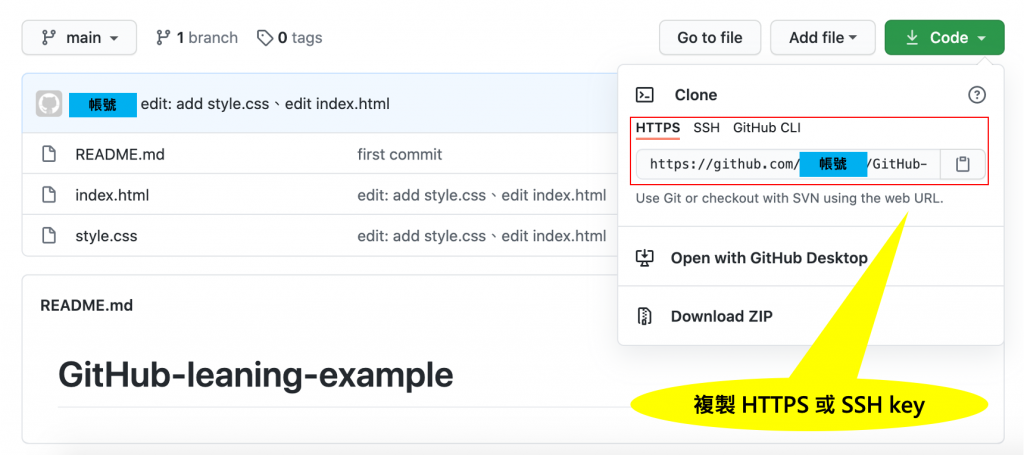Open the 'first commit' message link

coord(400,155)
